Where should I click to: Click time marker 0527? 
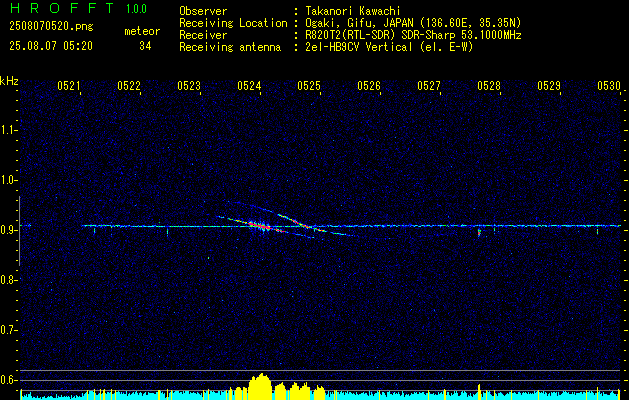coord(429,85)
